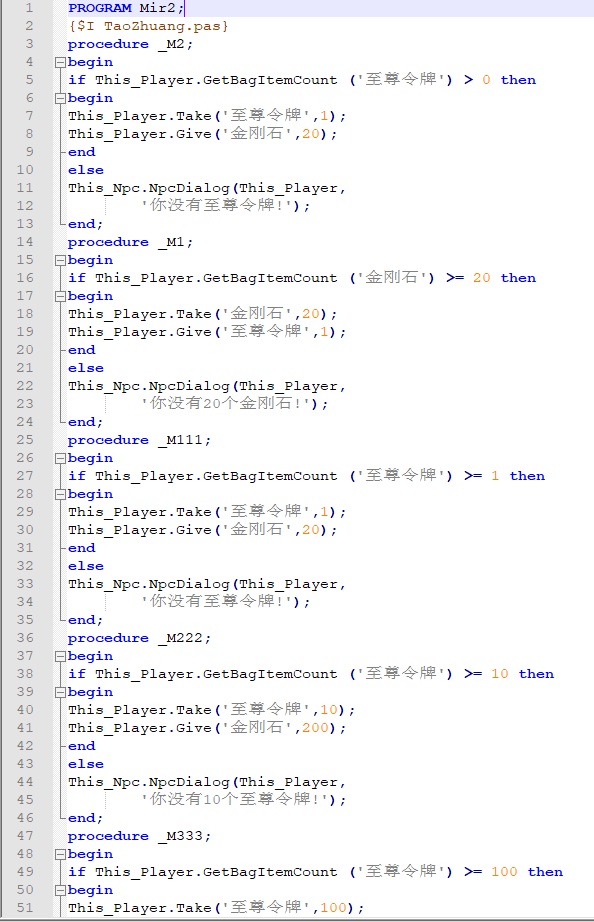Collapse the begin block at line 50

(x=60, y=890)
